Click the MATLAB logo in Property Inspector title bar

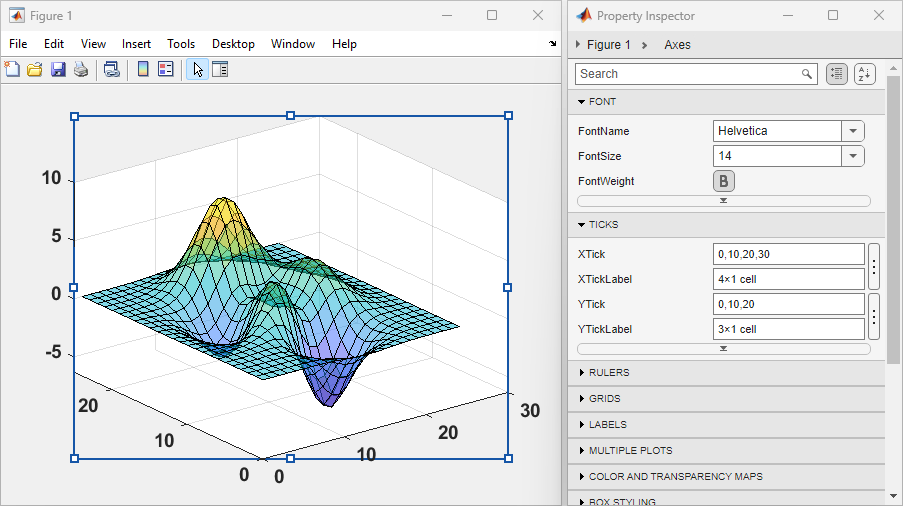click(584, 16)
